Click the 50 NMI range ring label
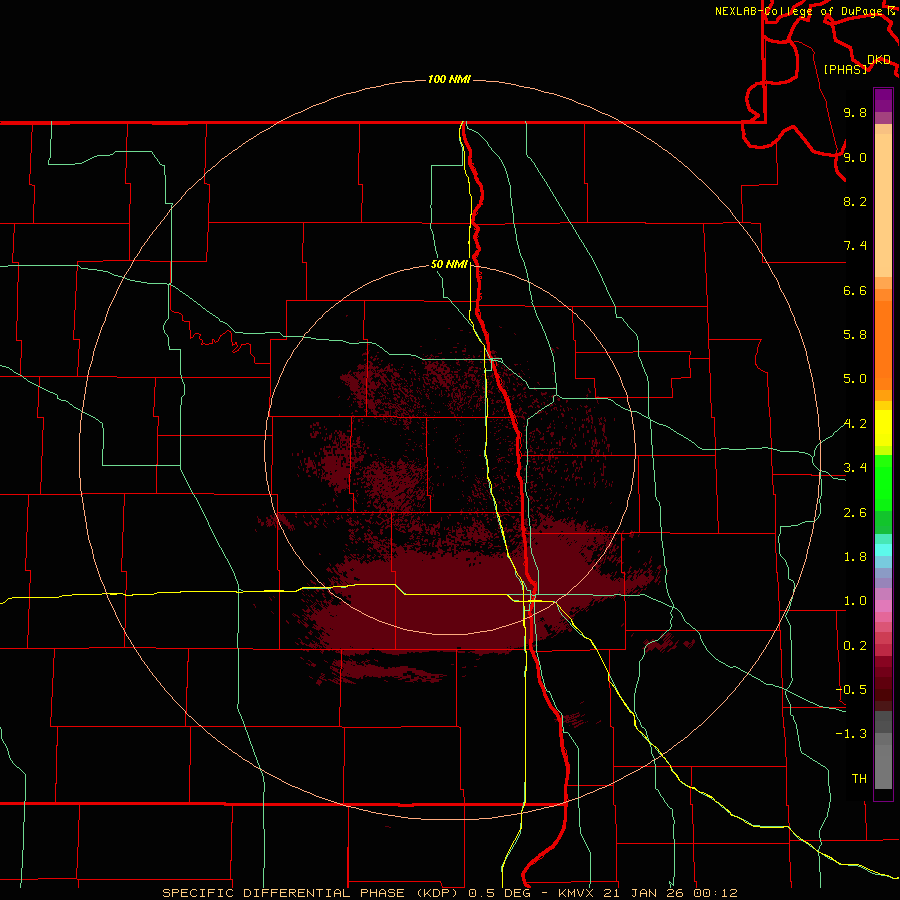900x900 pixels. (x=449, y=264)
